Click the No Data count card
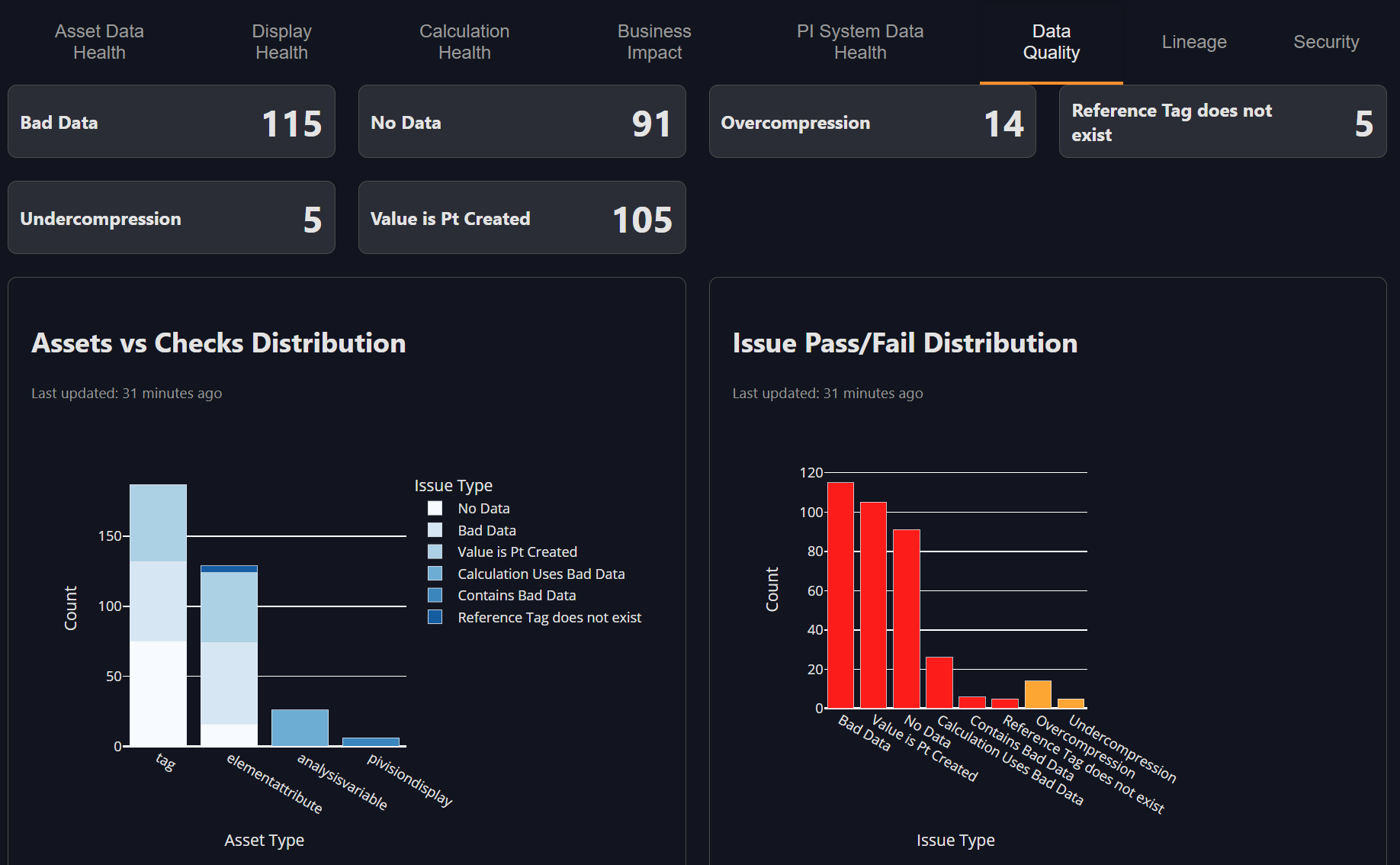 tap(522, 122)
